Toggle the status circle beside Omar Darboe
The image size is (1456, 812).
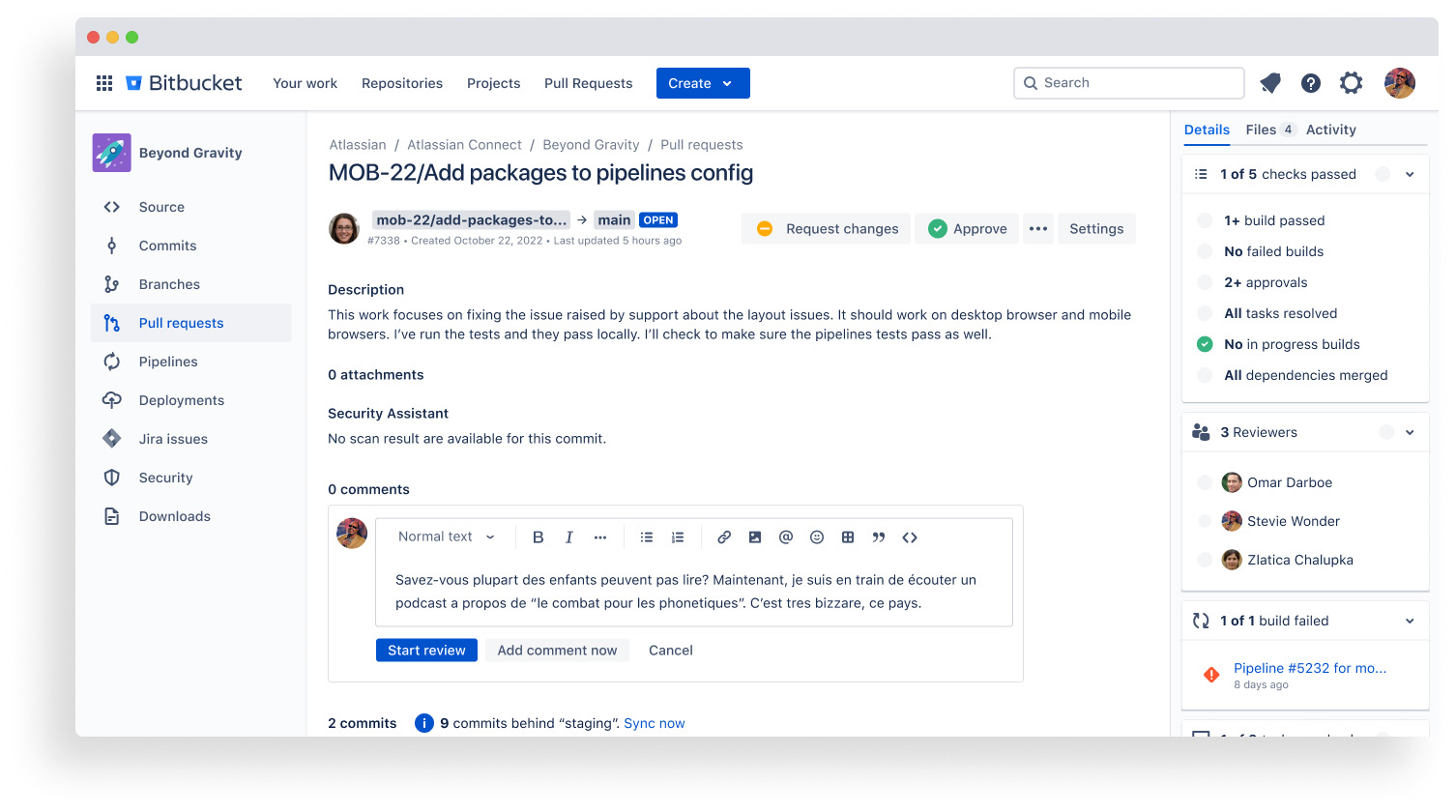click(x=1205, y=482)
